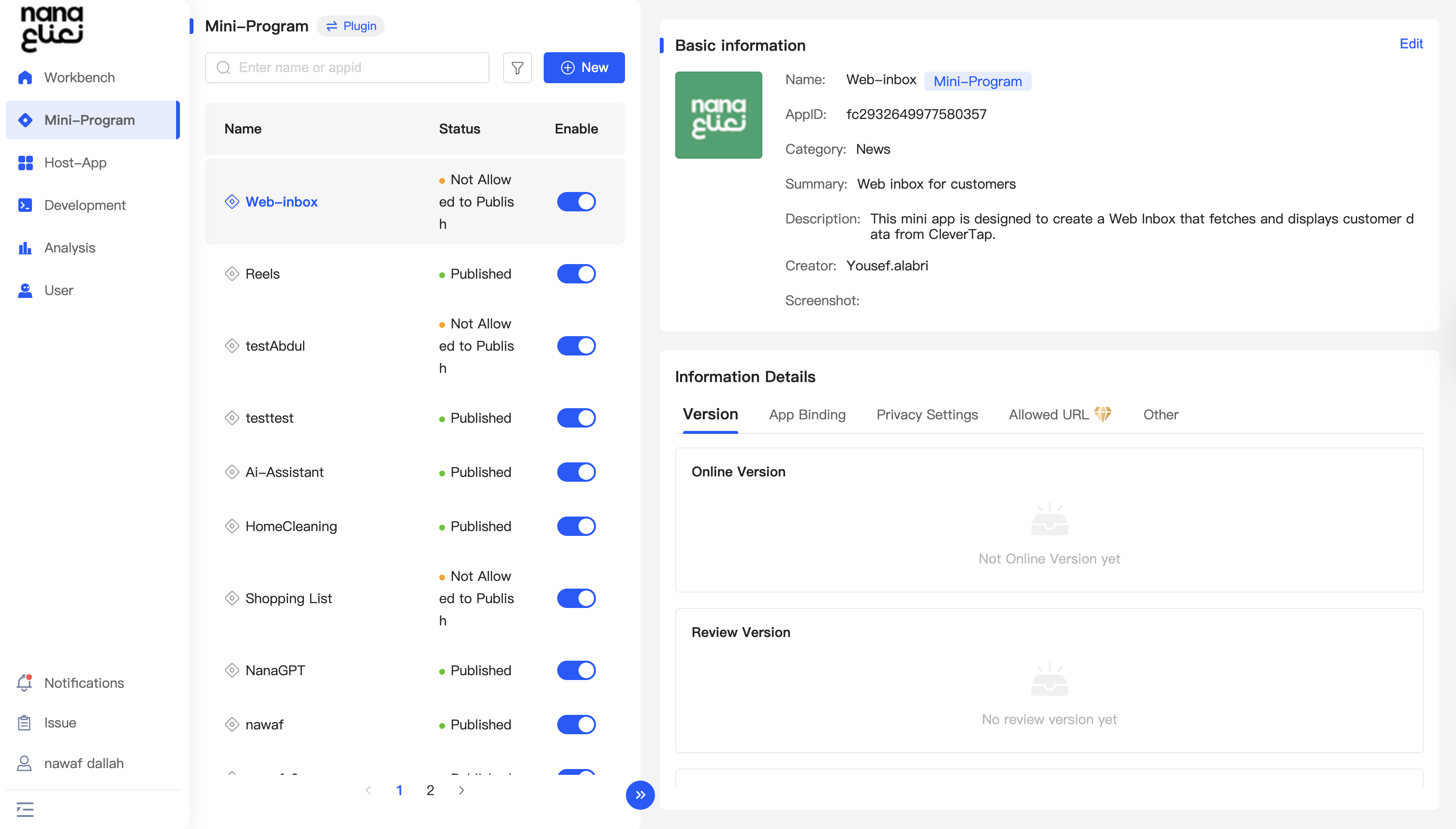
Task: Click the Web-inbox green app thumbnail
Action: pyautogui.click(x=718, y=115)
